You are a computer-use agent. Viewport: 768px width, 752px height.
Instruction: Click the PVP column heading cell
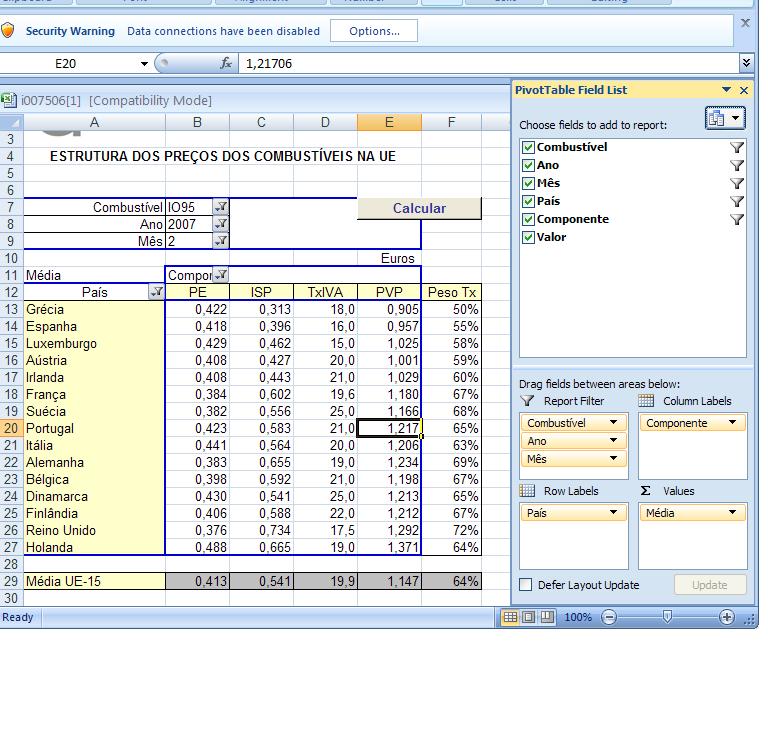point(389,292)
